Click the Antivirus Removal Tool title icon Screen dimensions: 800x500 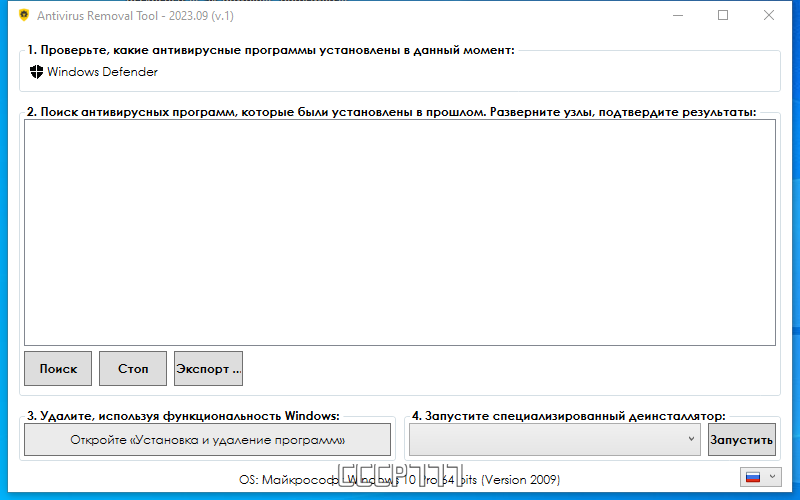coord(24,15)
